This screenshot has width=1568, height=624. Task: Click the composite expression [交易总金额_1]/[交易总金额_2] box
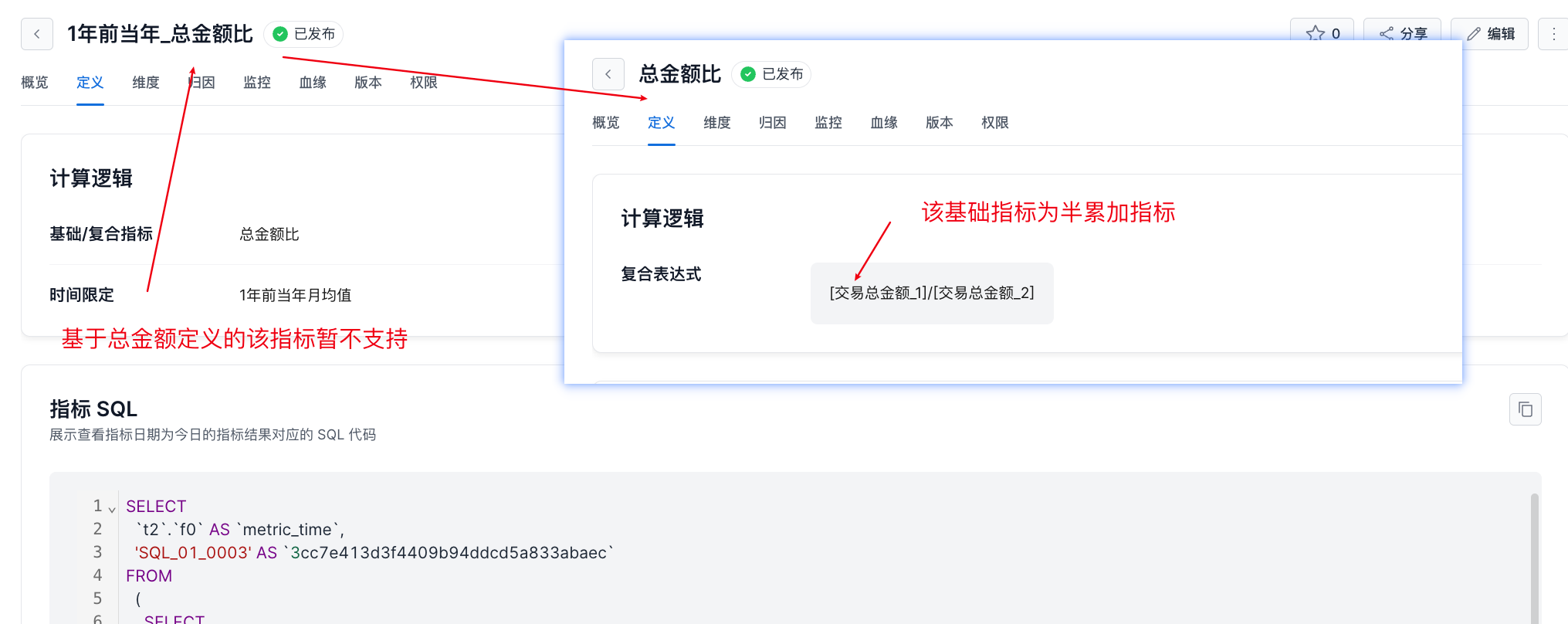coord(931,293)
